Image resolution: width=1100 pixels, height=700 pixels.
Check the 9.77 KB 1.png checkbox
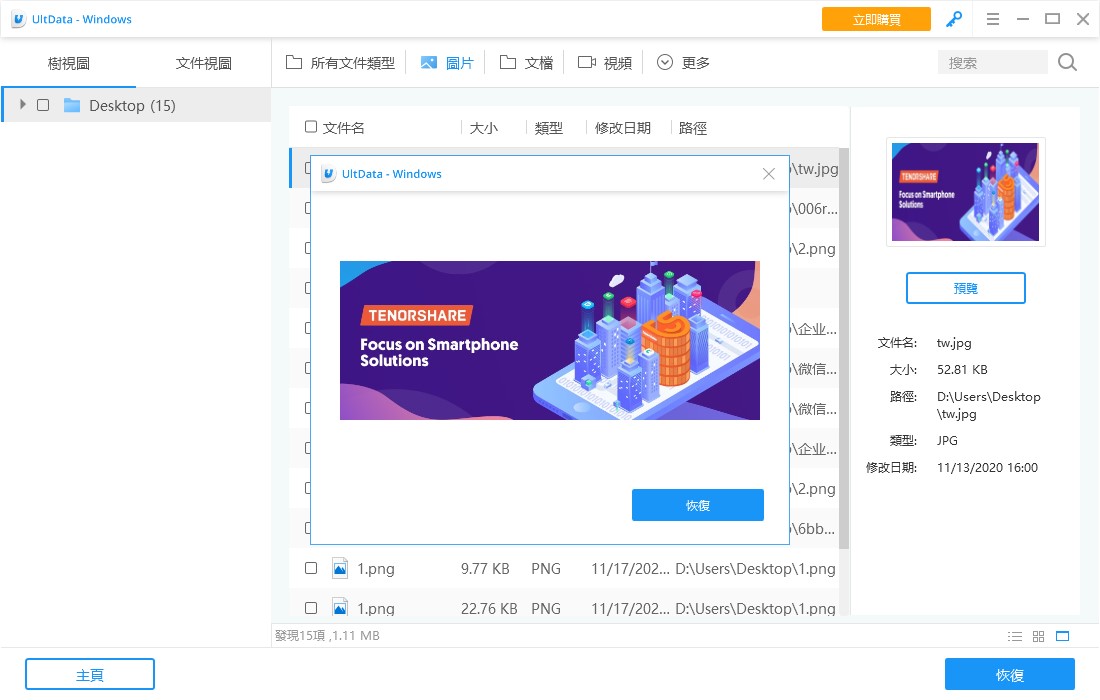tap(311, 568)
